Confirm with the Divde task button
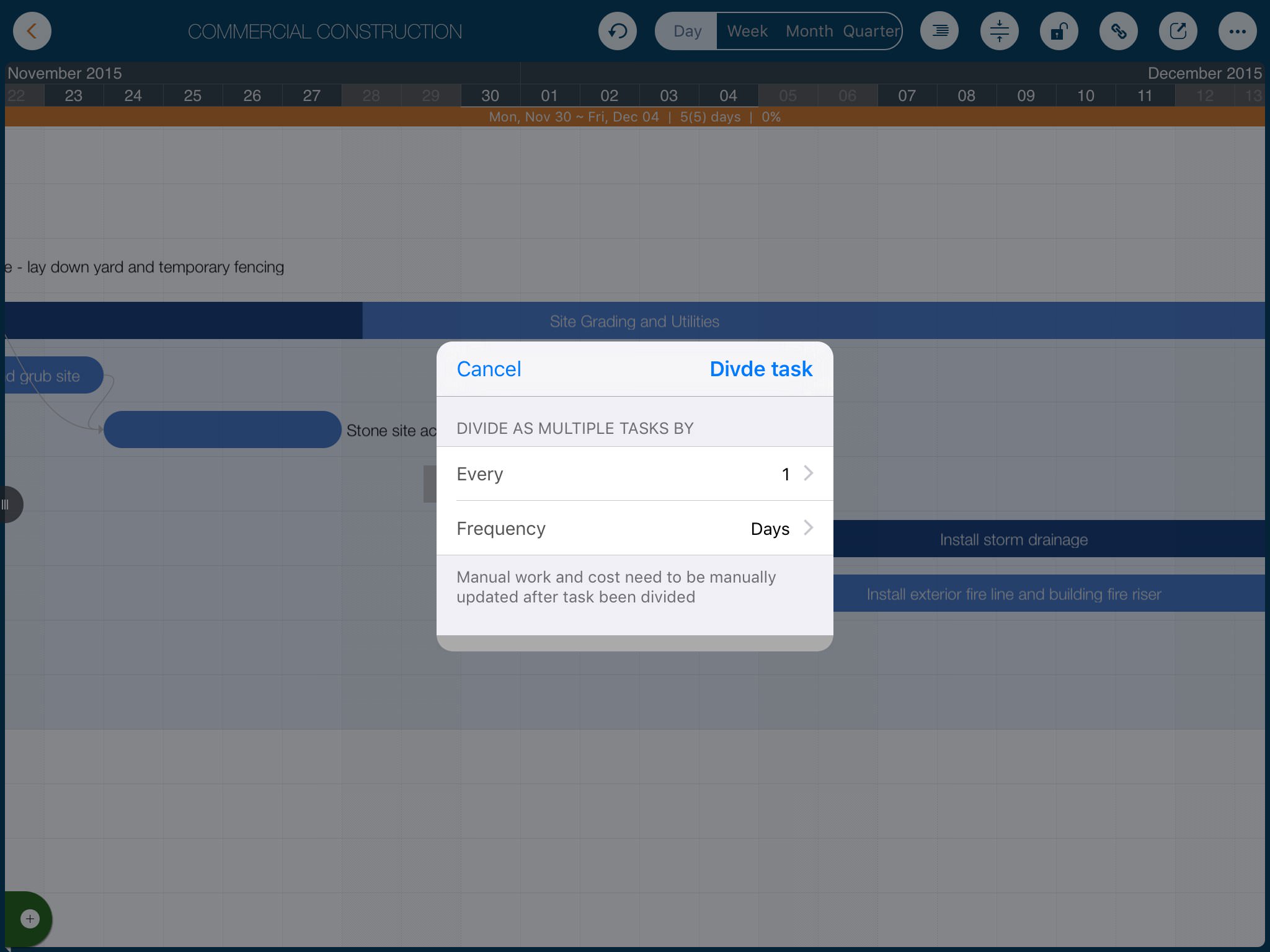The width and height of the screenshot is (1270, 952). (x=760, y=369)
